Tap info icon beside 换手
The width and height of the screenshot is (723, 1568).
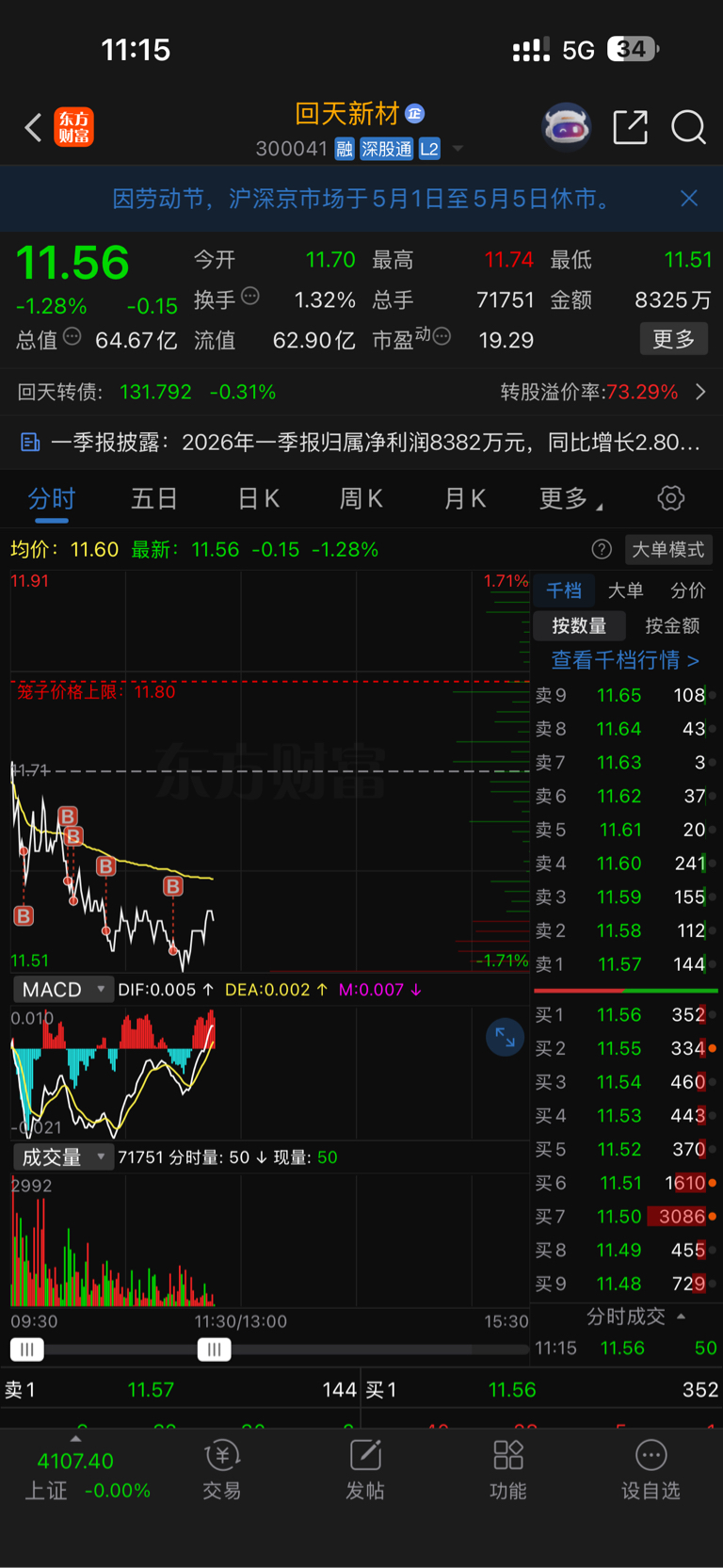tap(250, 296)
